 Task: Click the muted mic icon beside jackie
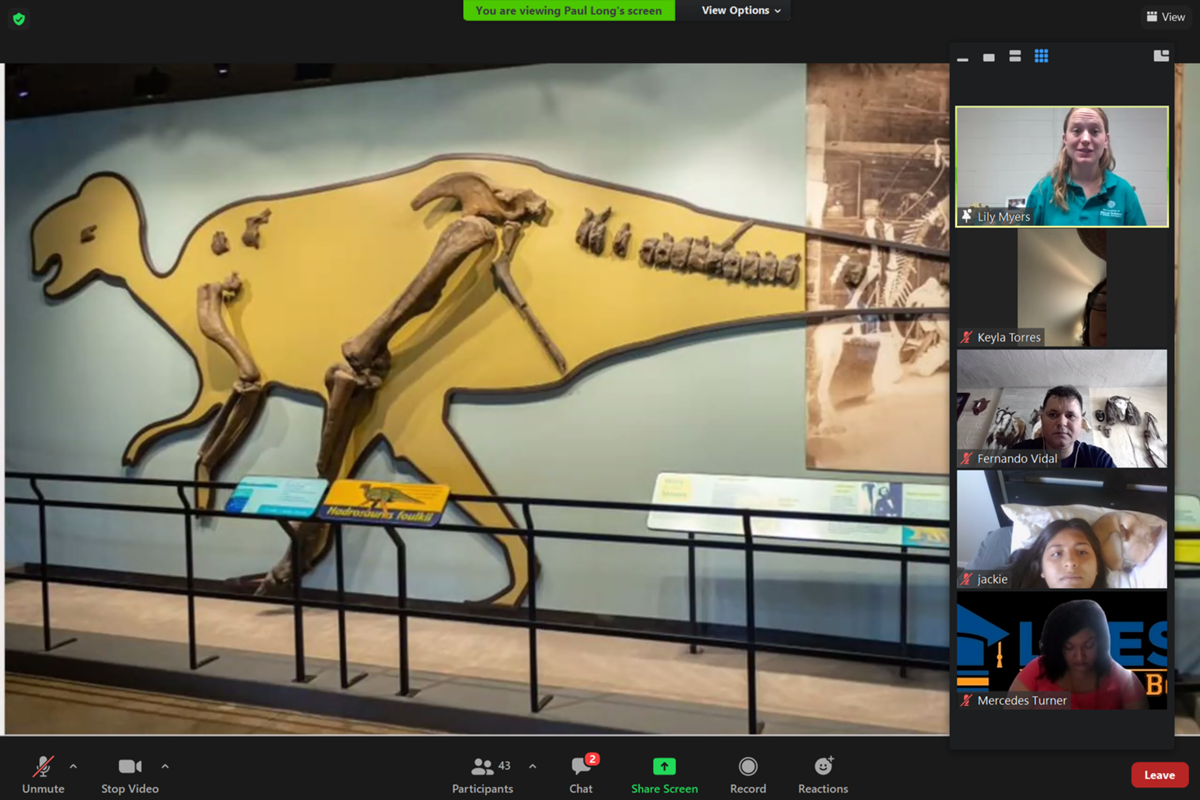point(966,580)
